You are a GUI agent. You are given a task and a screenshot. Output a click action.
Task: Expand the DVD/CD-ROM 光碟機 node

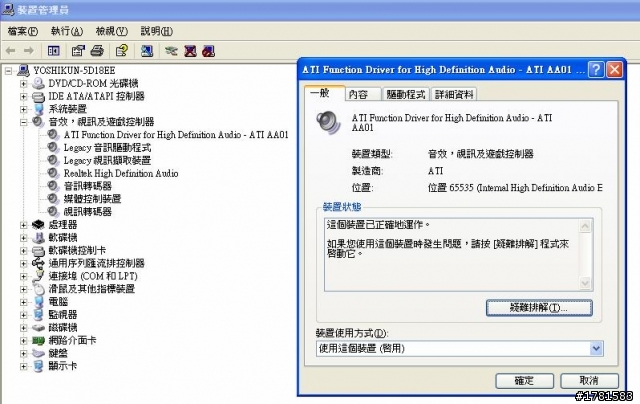[x=24, y=84]
